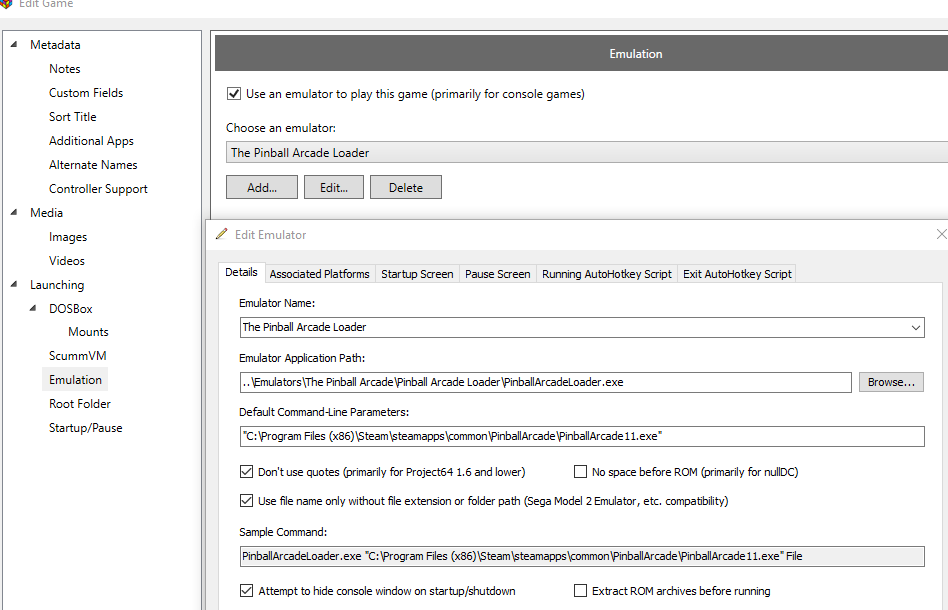Switch to Running AutoHotkey Script tab
The width and height of the screenshot is (948, 610).
pyautogui.click(x=606, y=274)
